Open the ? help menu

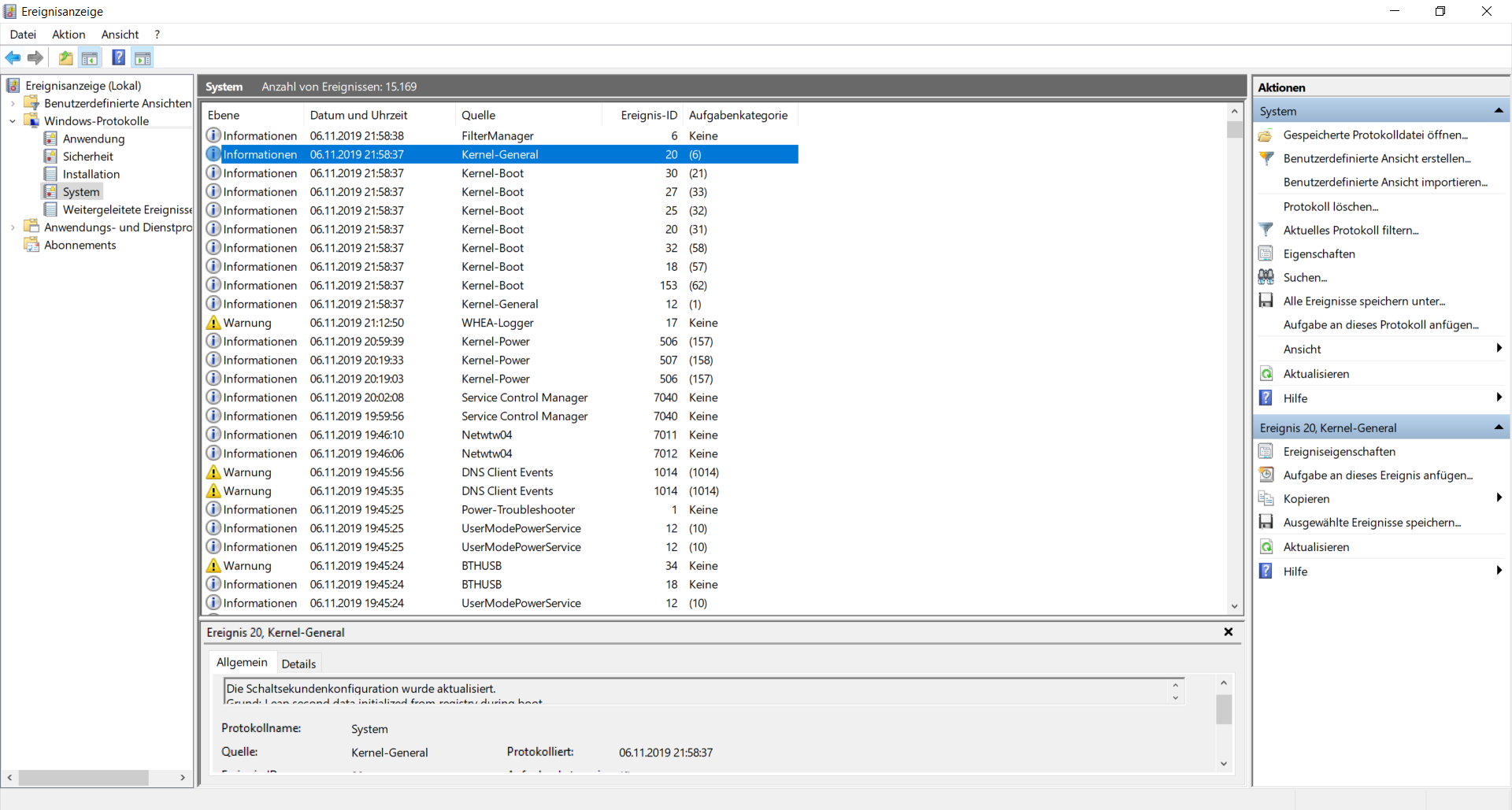coord(157,35)
